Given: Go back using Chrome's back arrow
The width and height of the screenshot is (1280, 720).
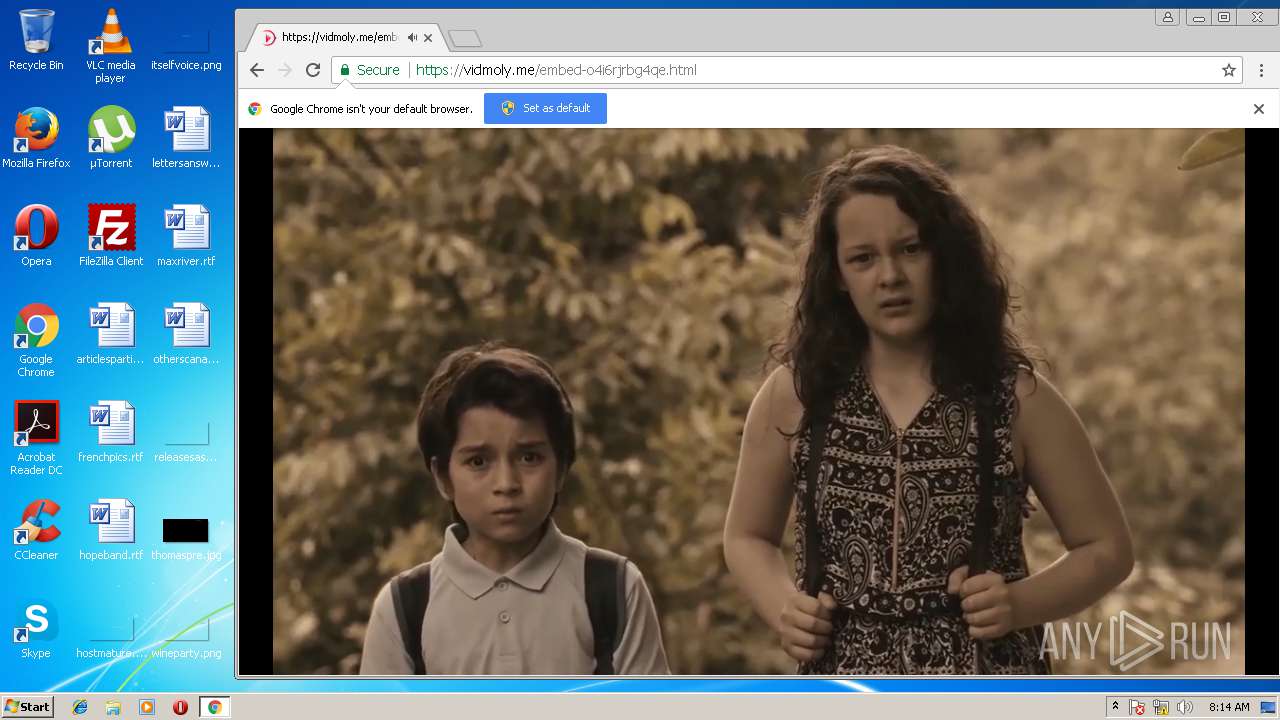Looking at the screenshot, I should tap(257, 70).
